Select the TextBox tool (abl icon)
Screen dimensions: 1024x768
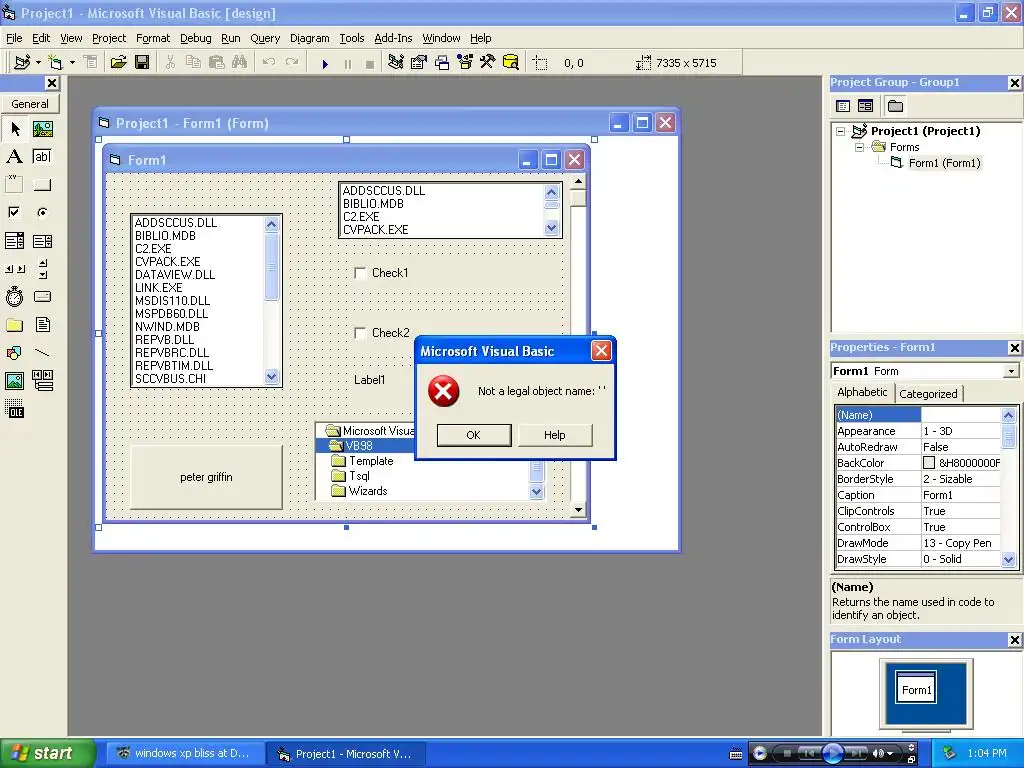pos(42,156)
